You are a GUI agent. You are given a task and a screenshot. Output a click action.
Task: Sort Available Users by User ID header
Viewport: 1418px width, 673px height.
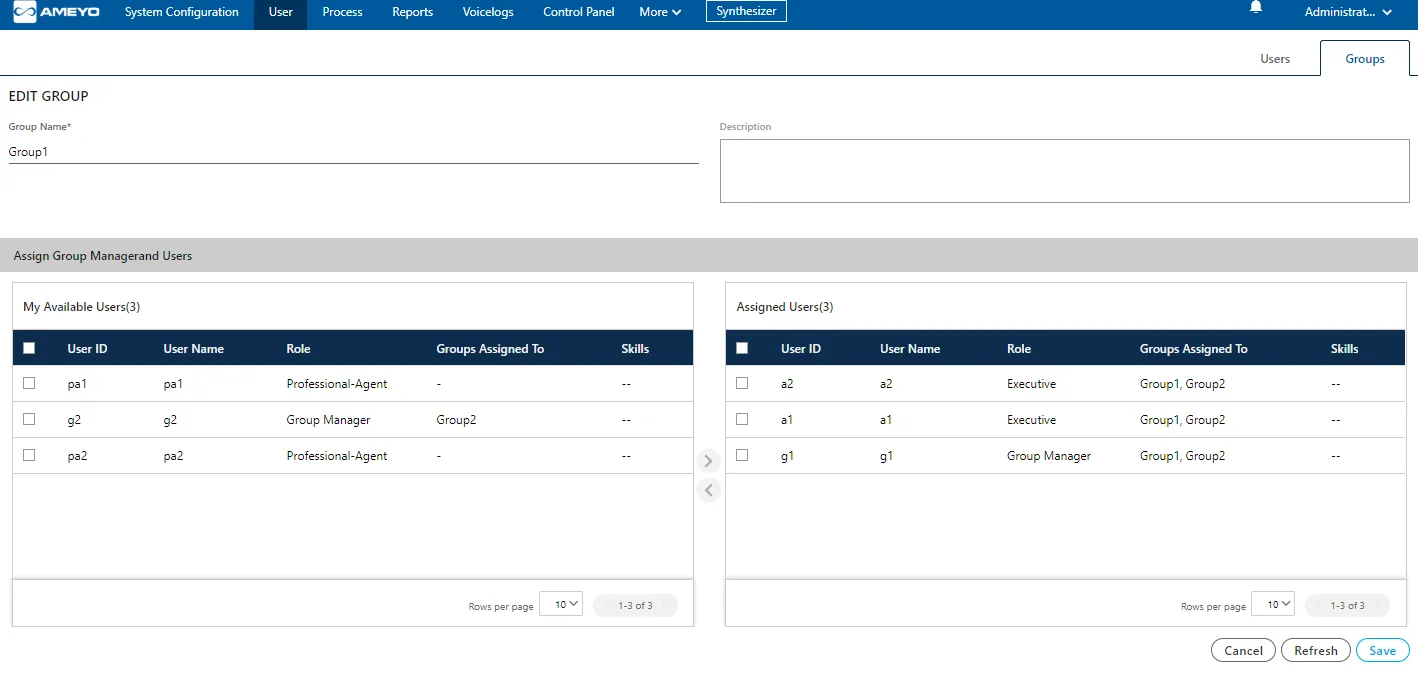87,349
